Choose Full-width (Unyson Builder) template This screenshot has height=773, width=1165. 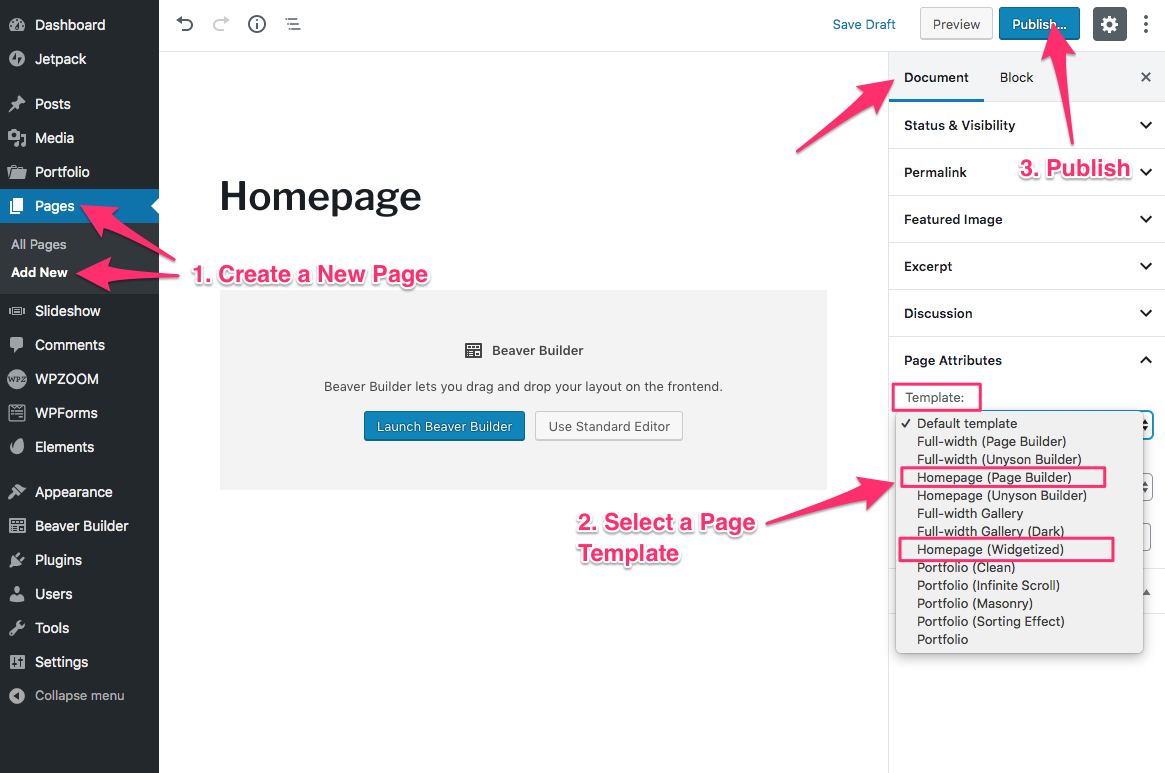pos(1019,459)
